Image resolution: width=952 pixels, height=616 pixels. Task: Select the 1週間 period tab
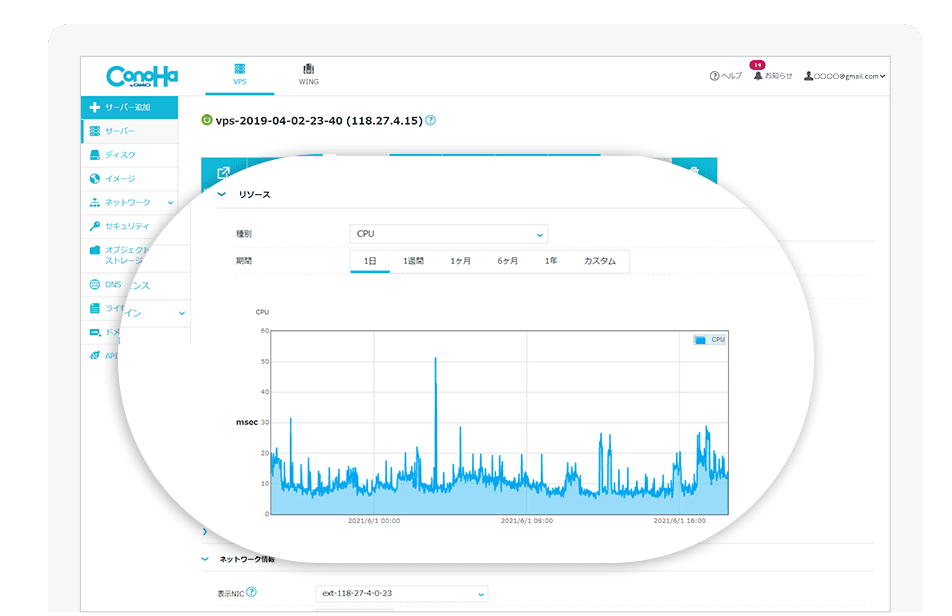click(413, 261)
